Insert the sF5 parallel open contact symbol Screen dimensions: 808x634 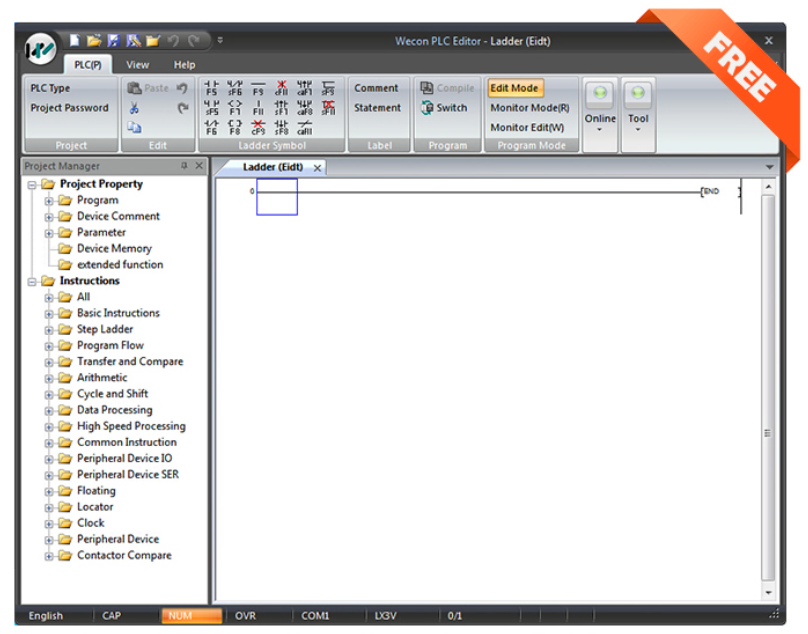(211, 107)
